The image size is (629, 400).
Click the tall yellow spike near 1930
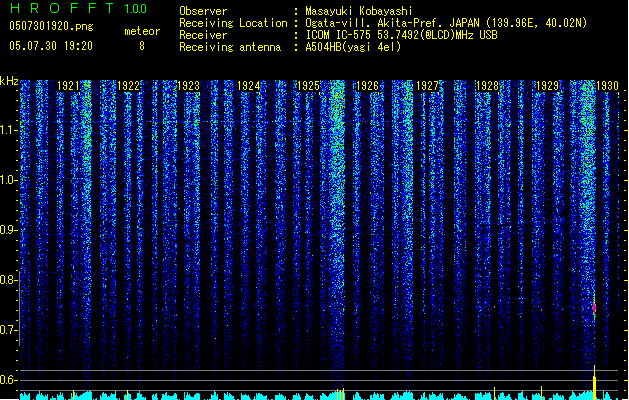point(595,382)
